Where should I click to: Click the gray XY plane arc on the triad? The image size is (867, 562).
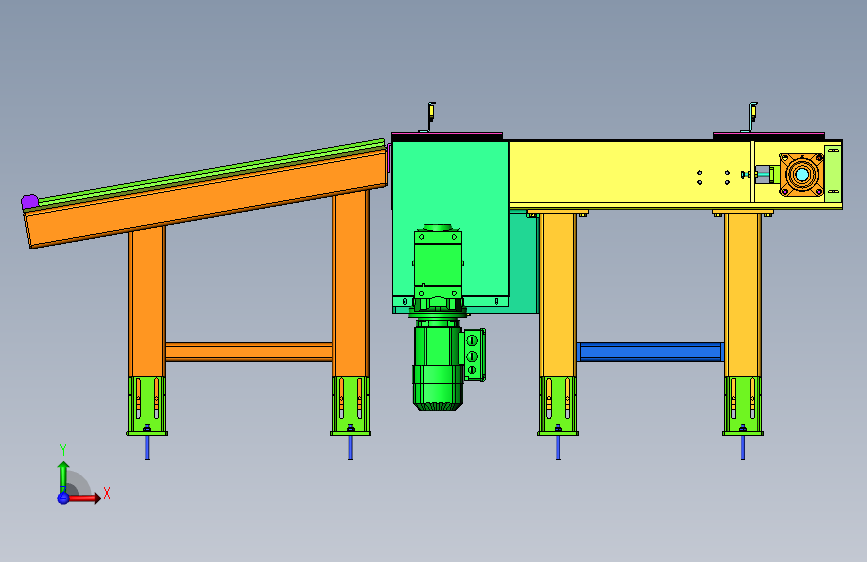click(79, 483)
